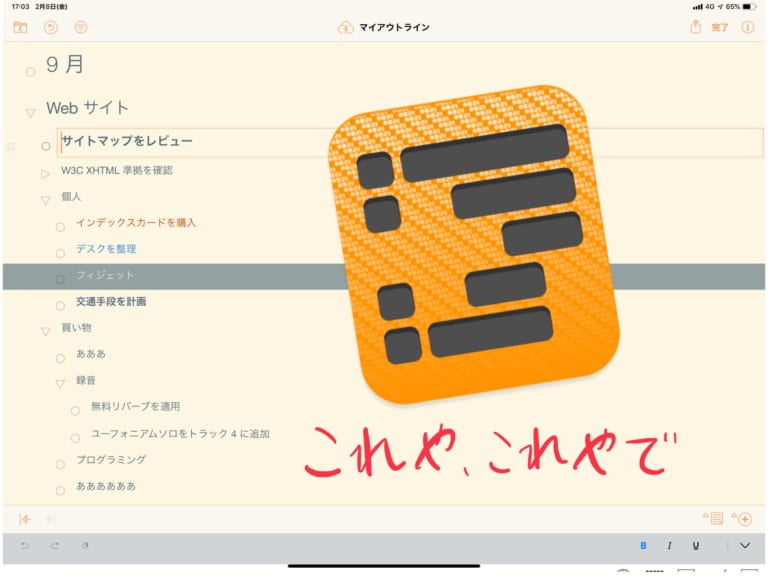Select the 個人 row text

pos(71,196)
